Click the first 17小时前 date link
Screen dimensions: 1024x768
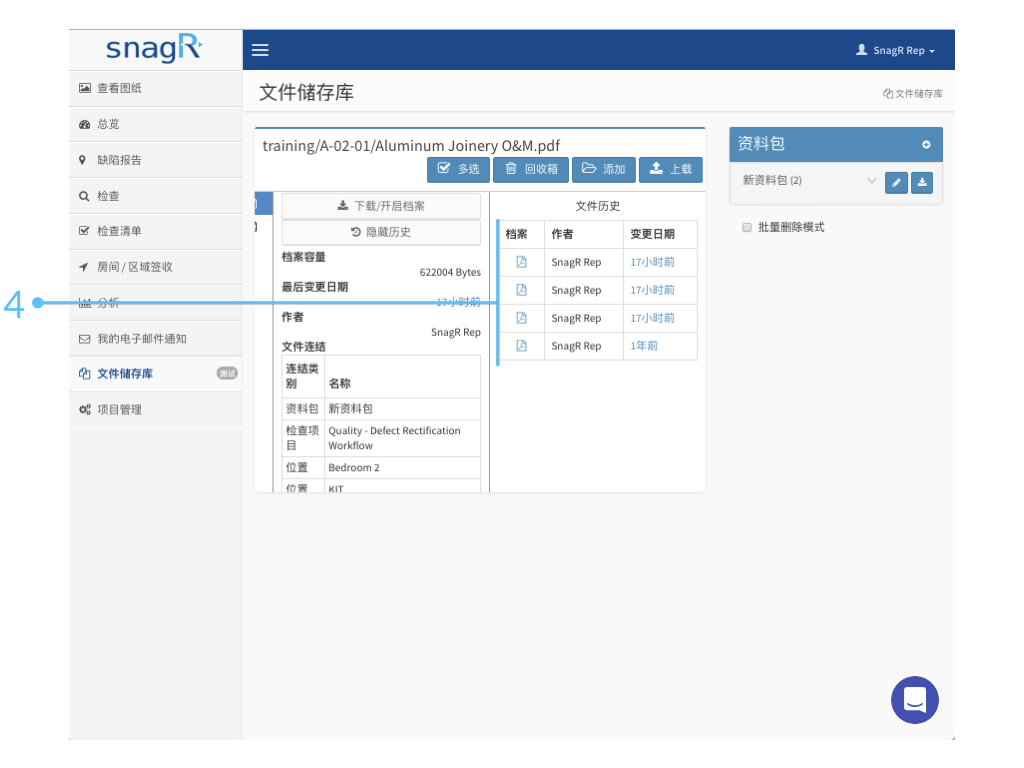(x=652, y=262)
